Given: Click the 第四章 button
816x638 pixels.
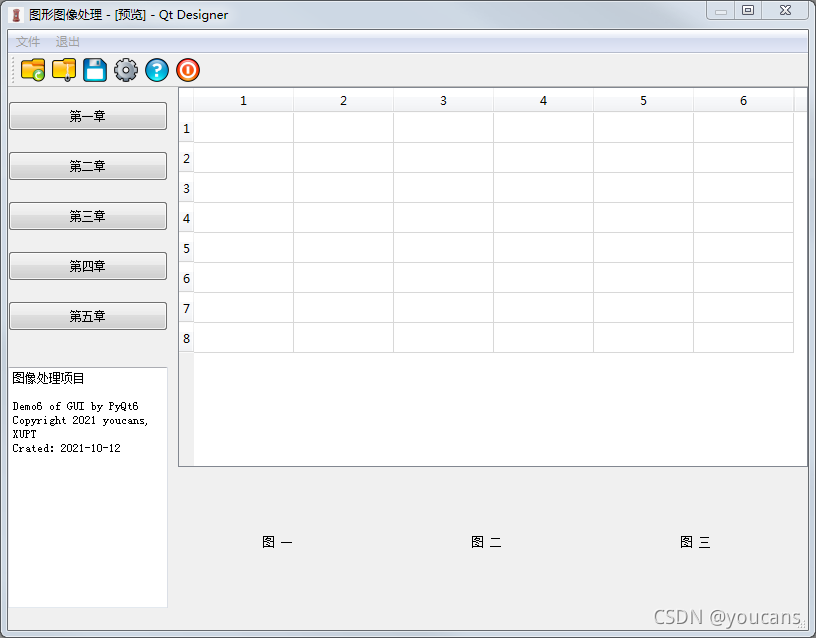Looking at the screenshot, I should point(88,266).
